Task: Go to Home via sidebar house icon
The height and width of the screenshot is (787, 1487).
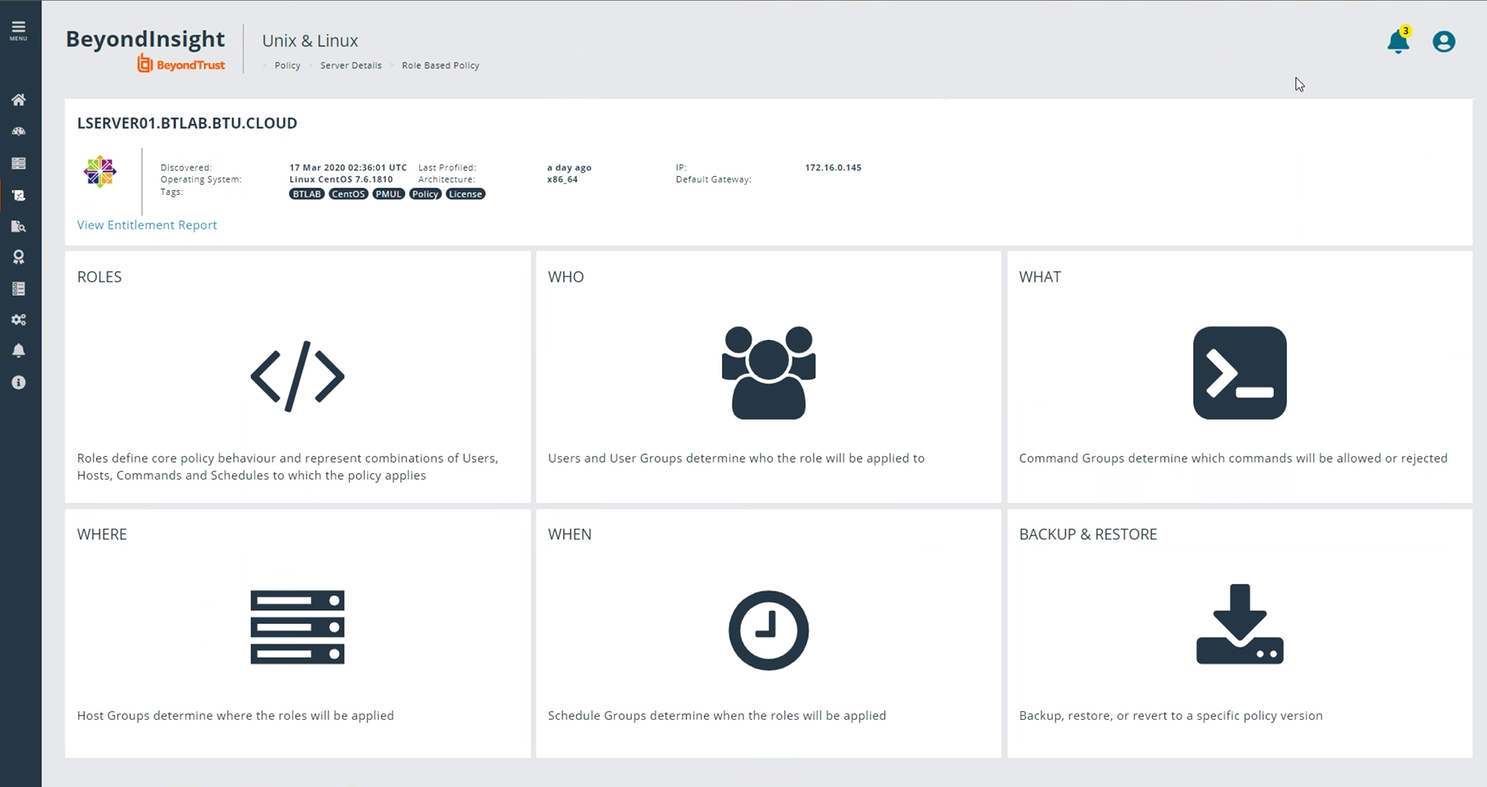Action: pos(18,100)
